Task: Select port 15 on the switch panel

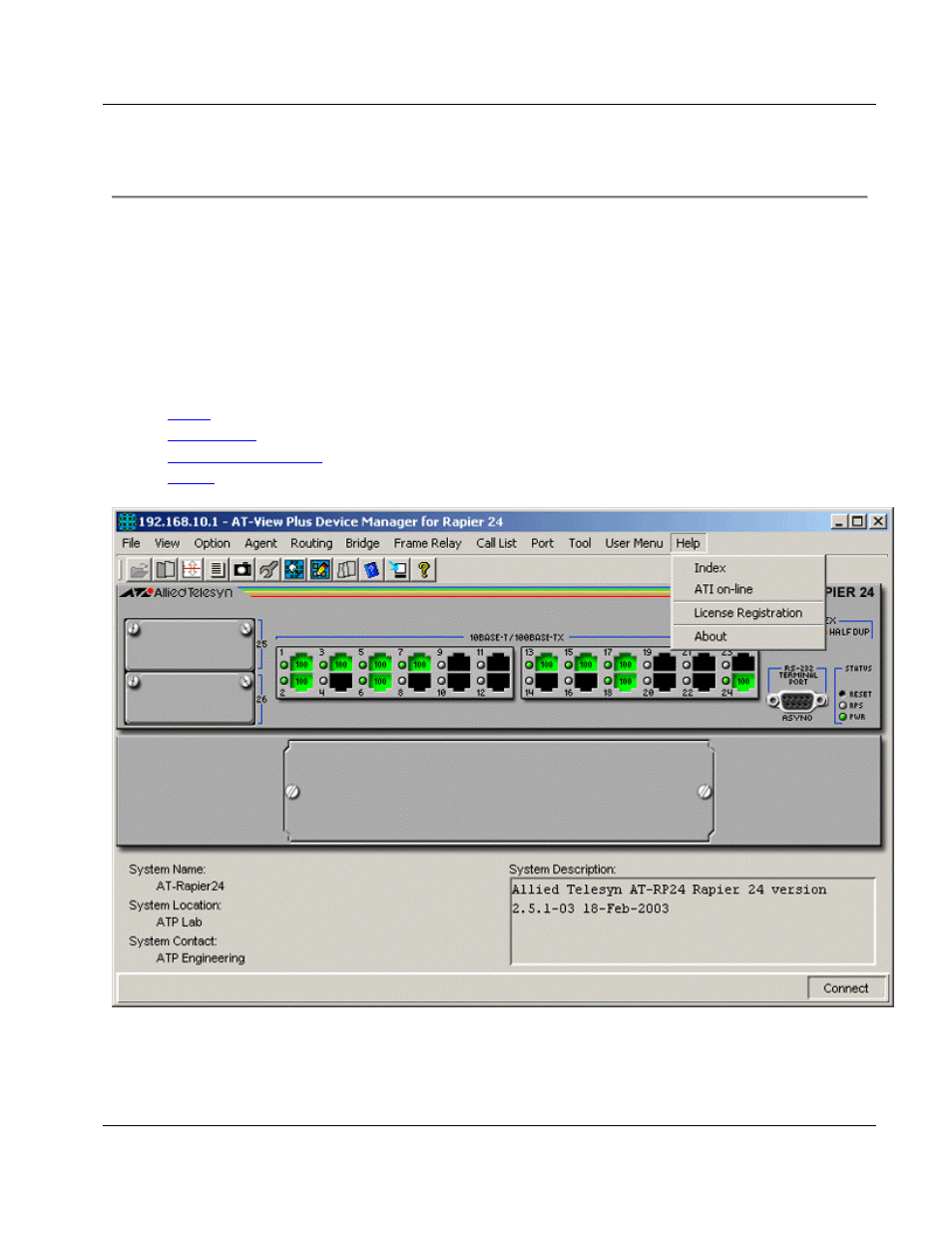Action: (x=586, y=663)
